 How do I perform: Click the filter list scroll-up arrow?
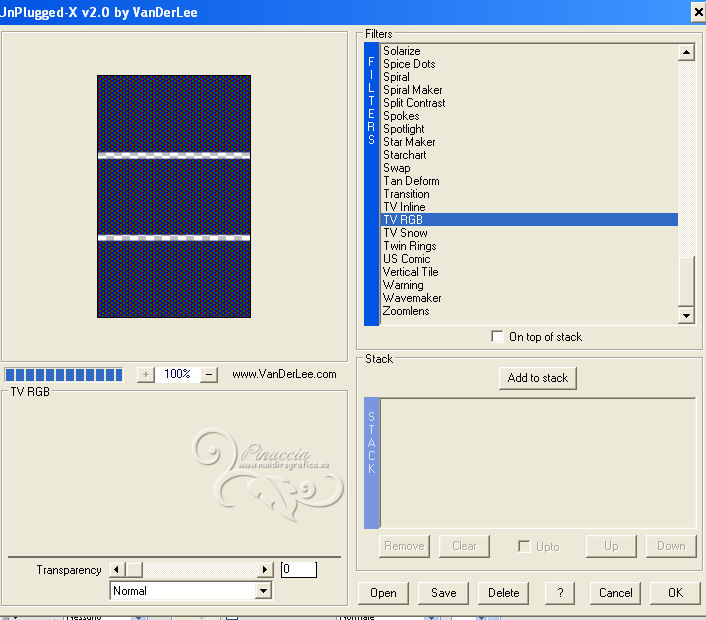[x=686, y=52]
